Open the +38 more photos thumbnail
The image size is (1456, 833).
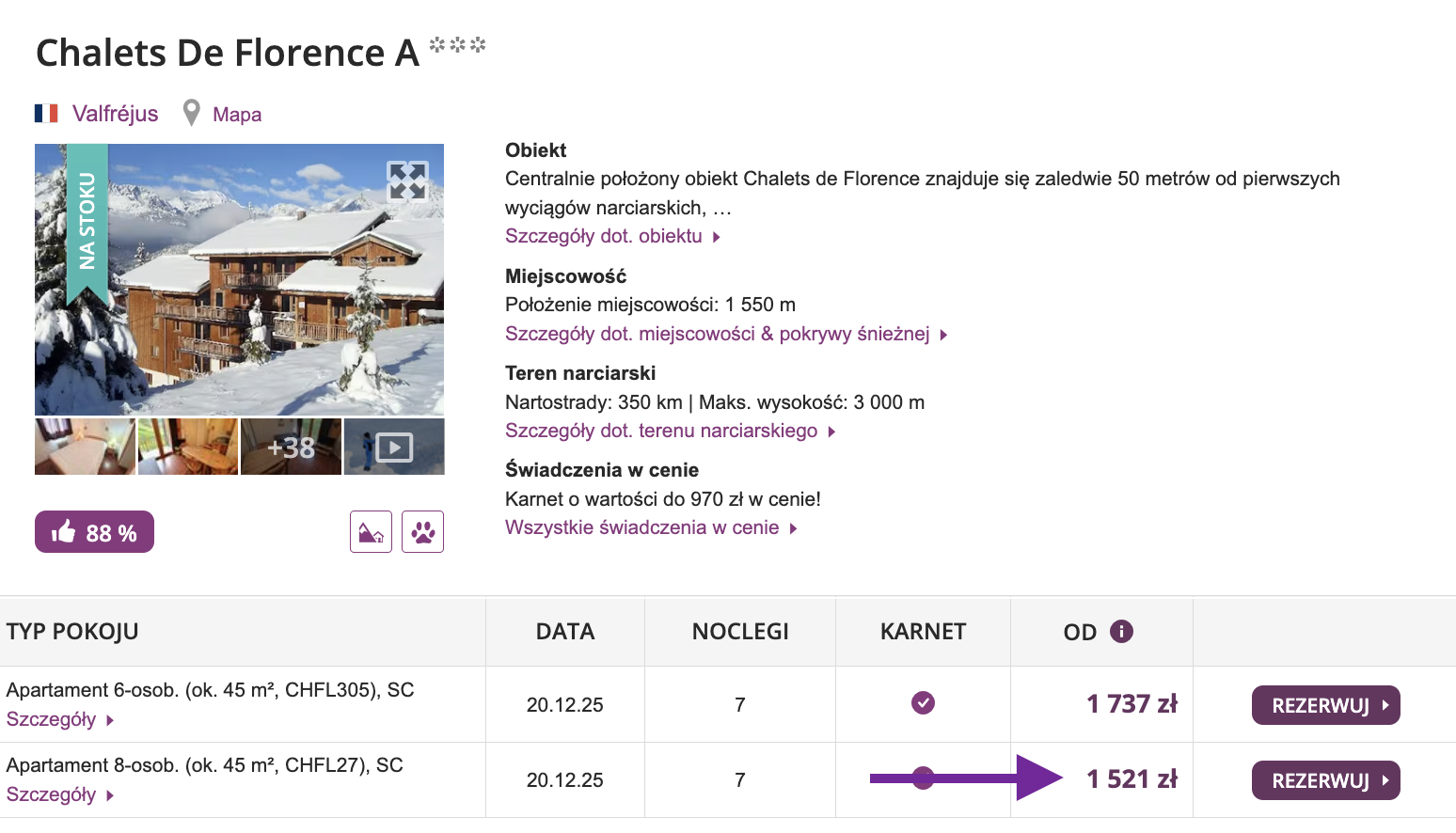coord(291,448)
